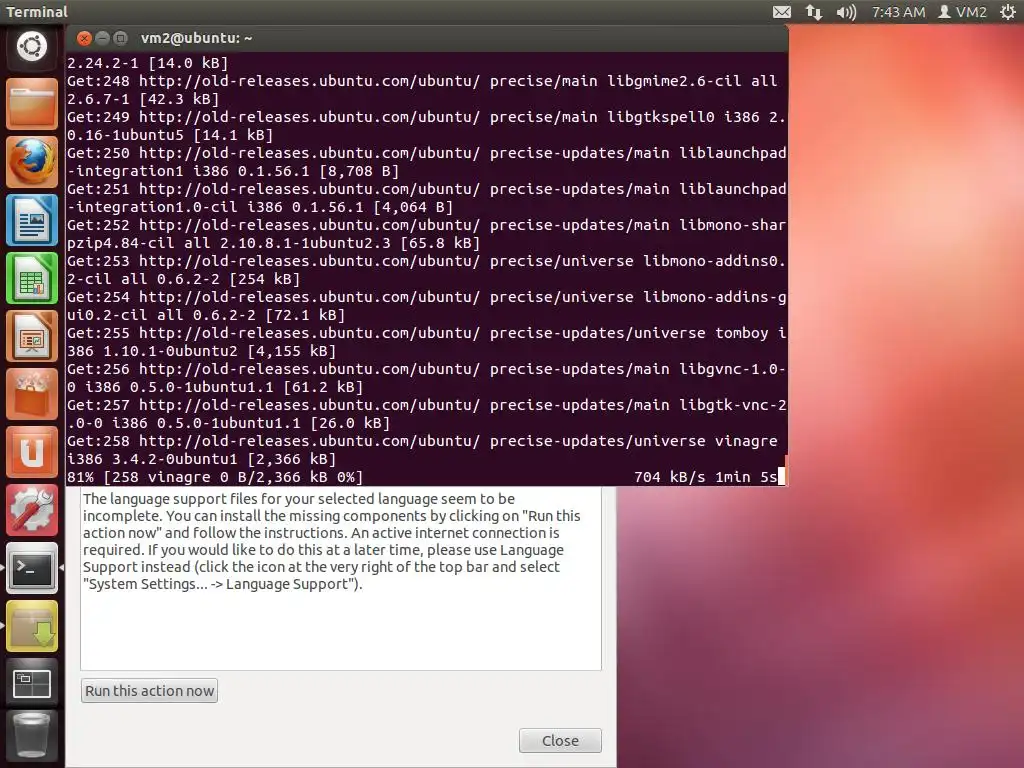Select the Terminal launcher icon
The height and width of the screenshot is (768, 1024).
point(31,569)
